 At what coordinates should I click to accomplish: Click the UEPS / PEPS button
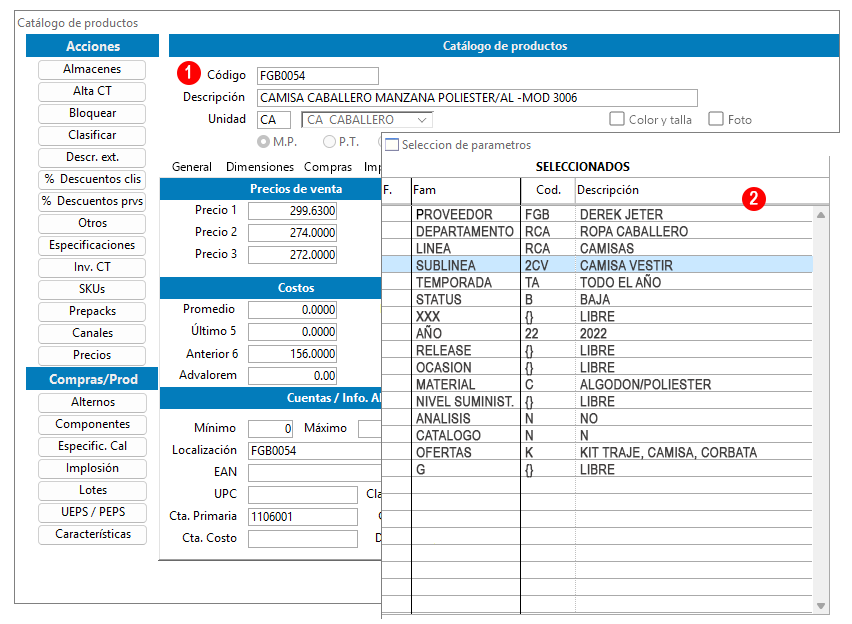92,513
